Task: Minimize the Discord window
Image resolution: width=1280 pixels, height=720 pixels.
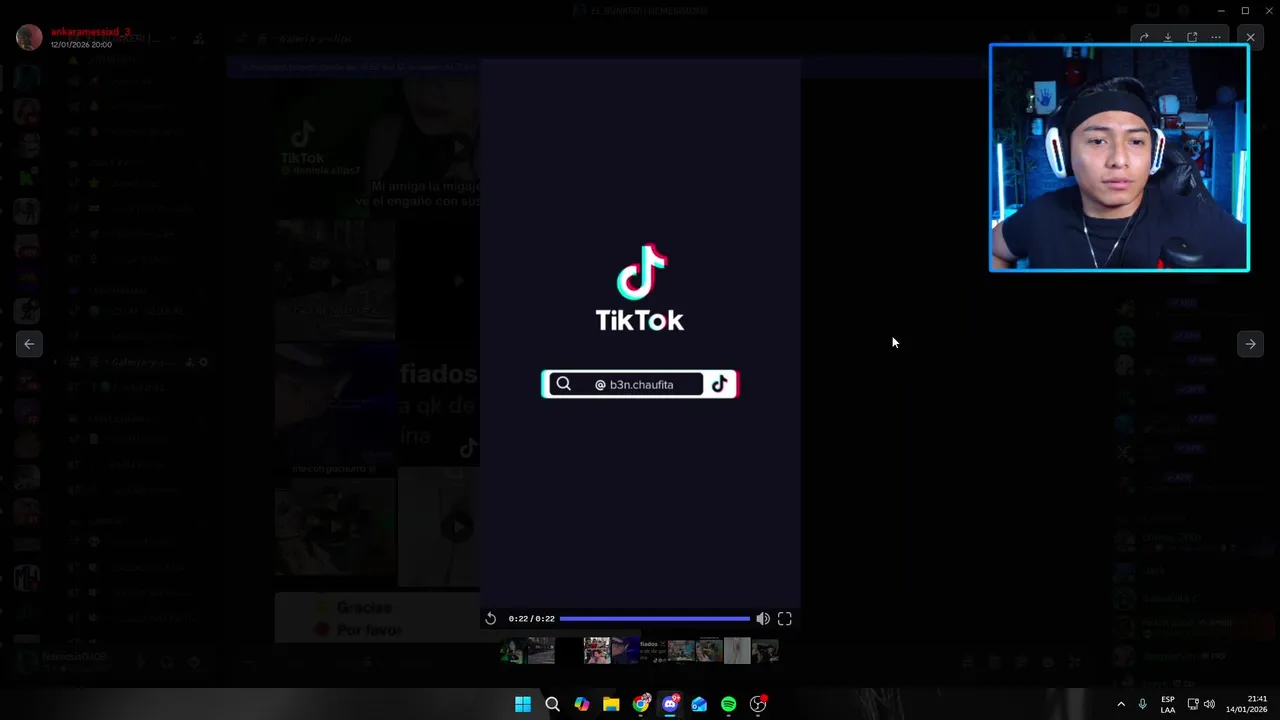Action: (1221, 10)
